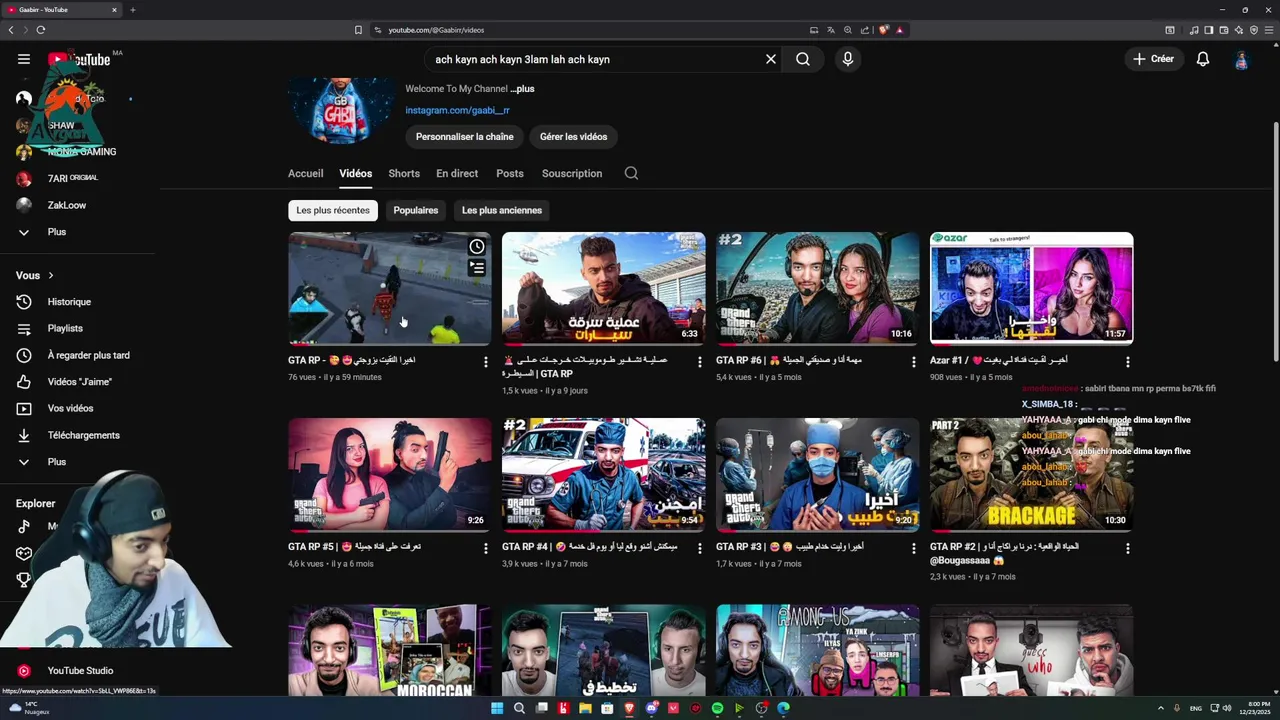The image size is (1280, 720).
Task: Clear the search box with the X
Action: tap(771, 59)
